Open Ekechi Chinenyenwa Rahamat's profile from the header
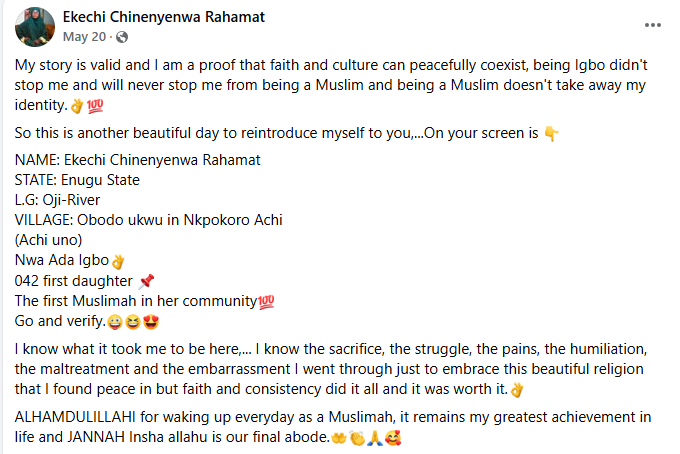 tap(163, 17)
